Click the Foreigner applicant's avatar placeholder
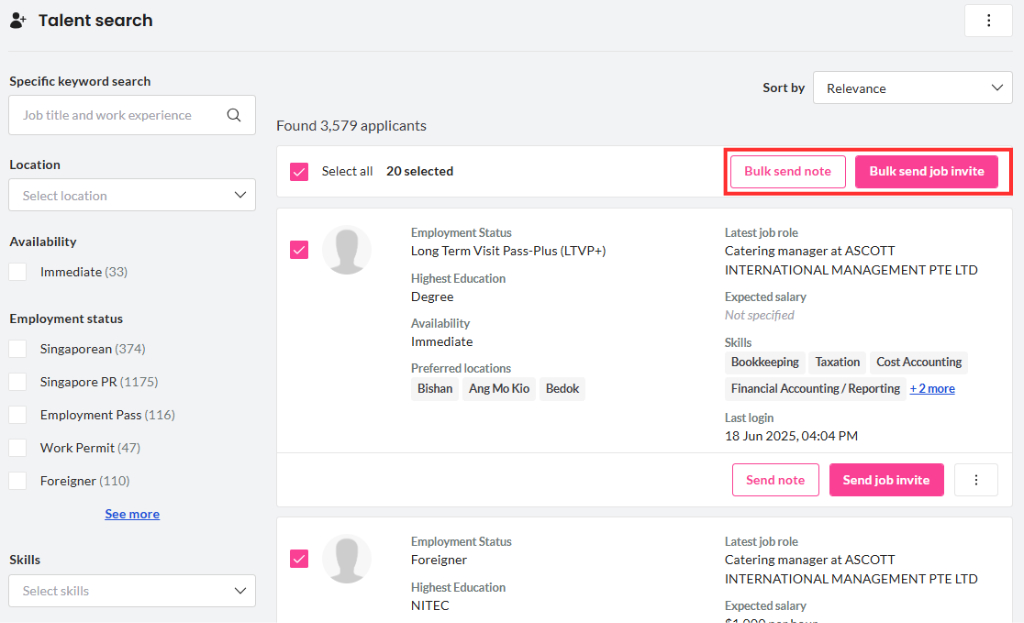Image resolution: width=1024 pixels, height=623 pixels. [347, 559]
